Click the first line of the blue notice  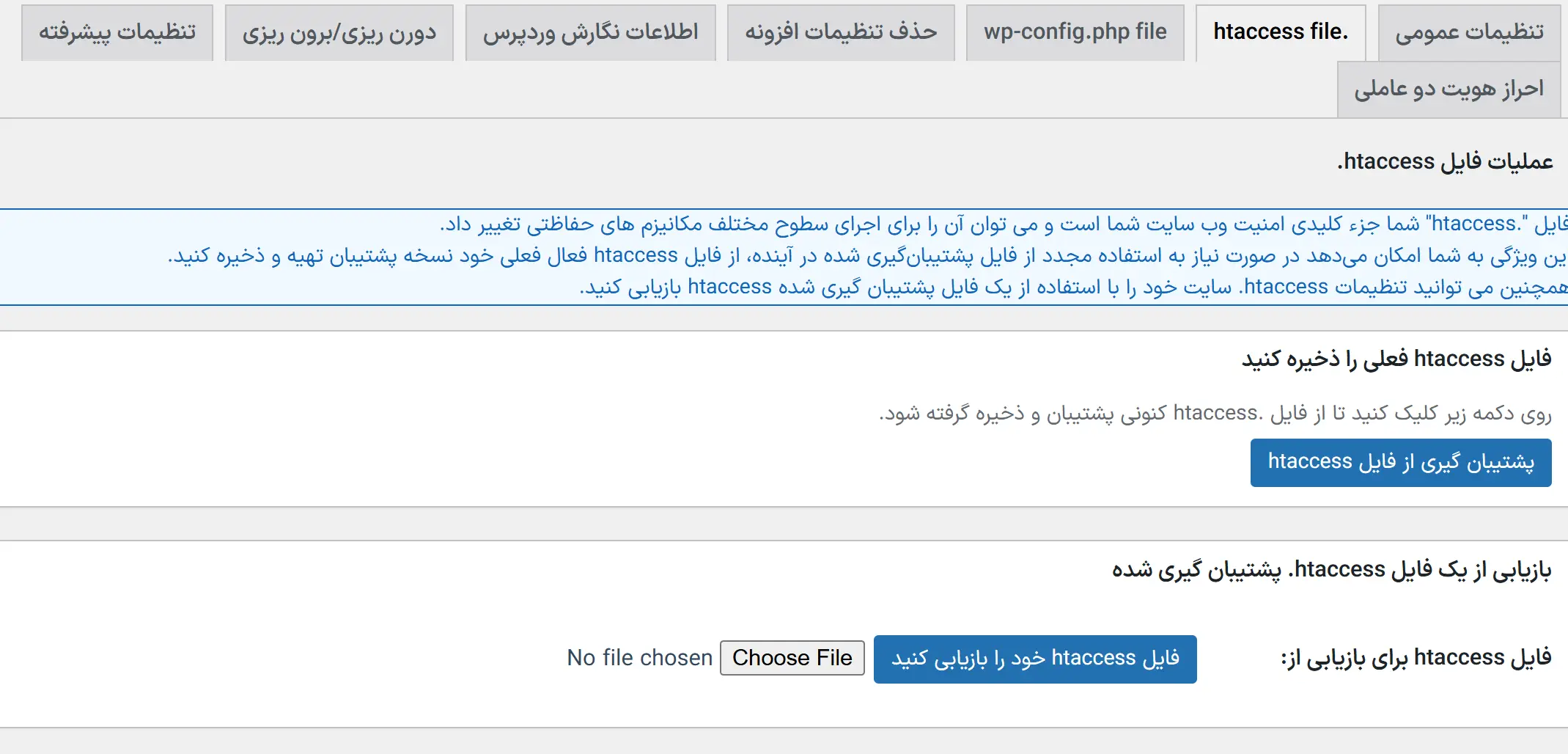coord(1003,224)
